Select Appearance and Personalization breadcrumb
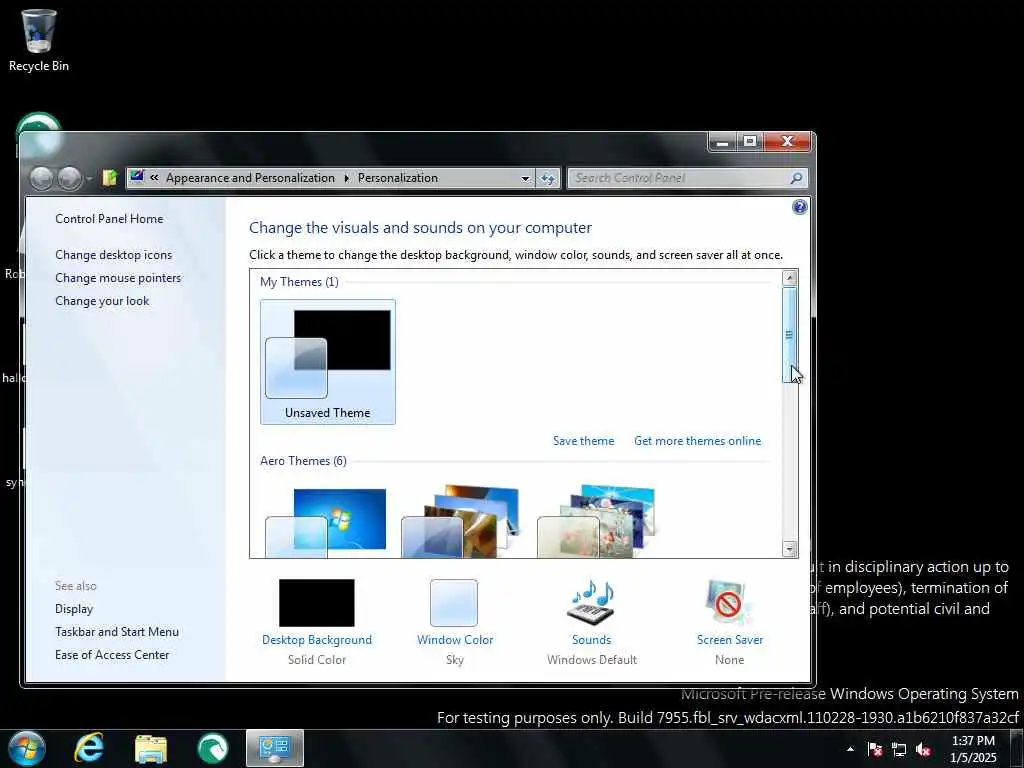 (x=250, y=178)
